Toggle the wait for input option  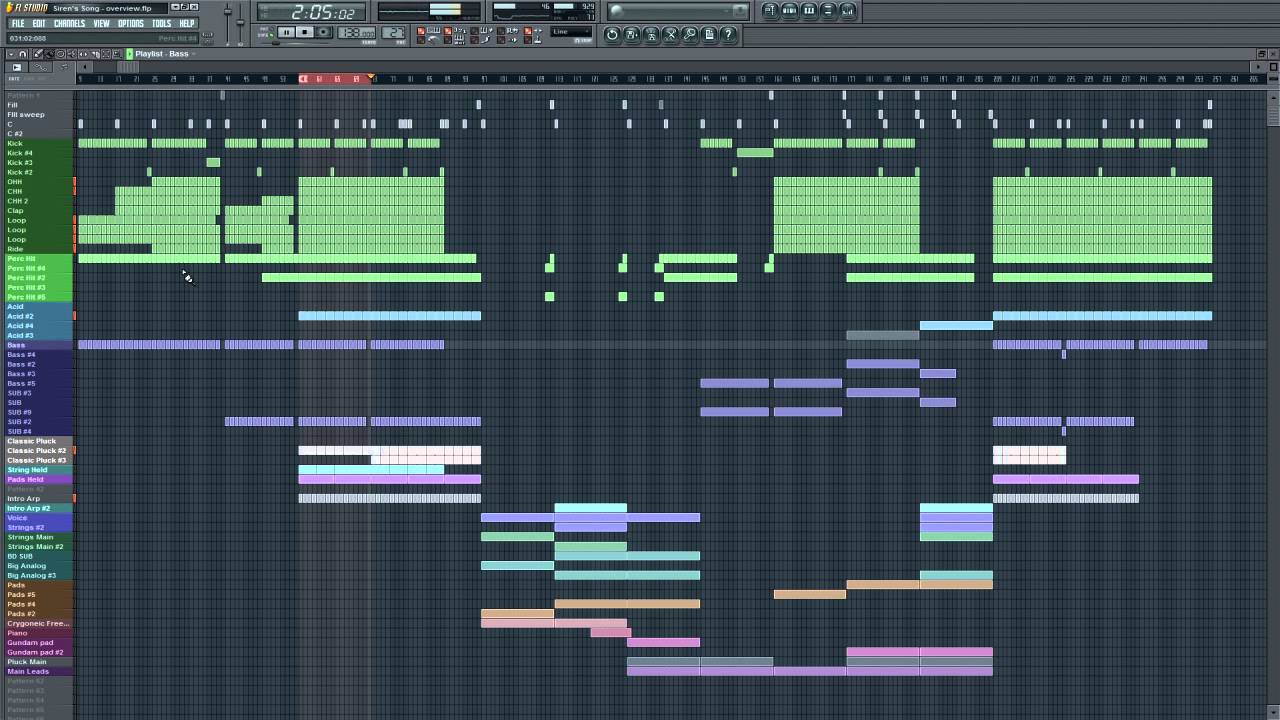click(x=455, y=40)
